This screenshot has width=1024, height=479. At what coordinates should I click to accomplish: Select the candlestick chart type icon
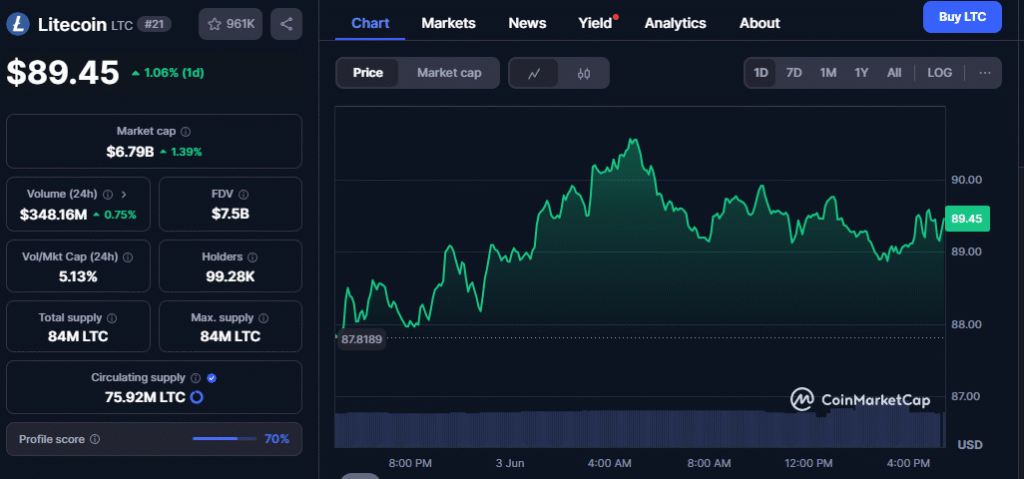pos(584,73)
